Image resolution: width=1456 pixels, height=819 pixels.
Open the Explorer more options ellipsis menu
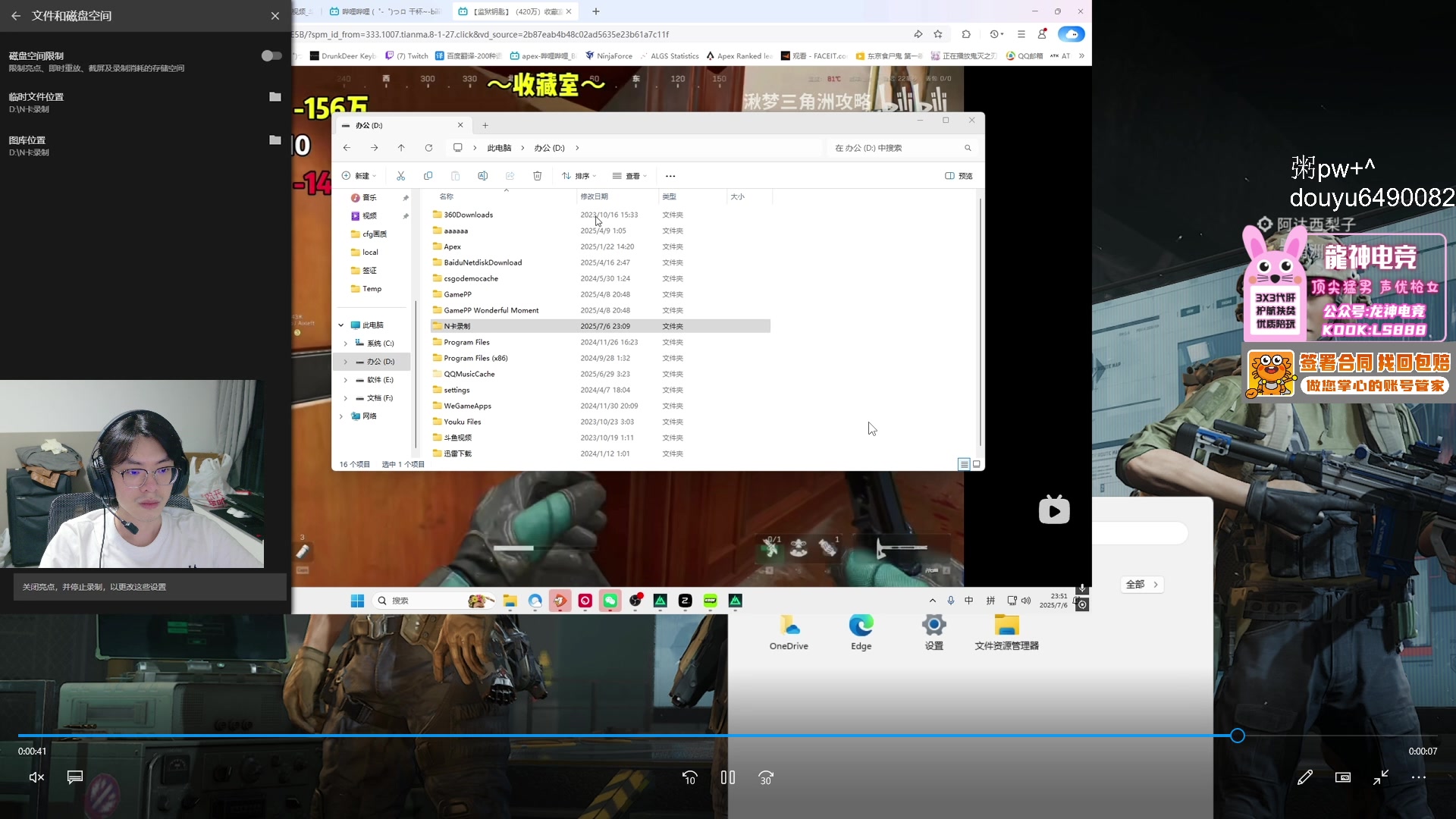pos(670,176)
